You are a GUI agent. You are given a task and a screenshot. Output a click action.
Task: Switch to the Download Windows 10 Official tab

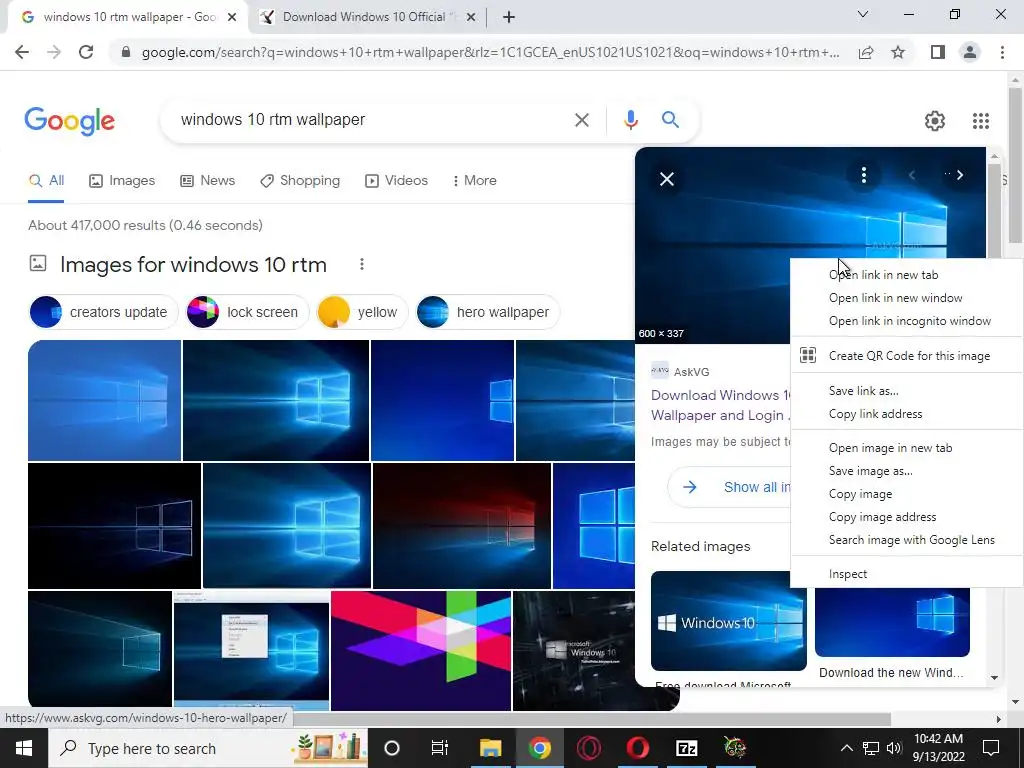[369, 17]
